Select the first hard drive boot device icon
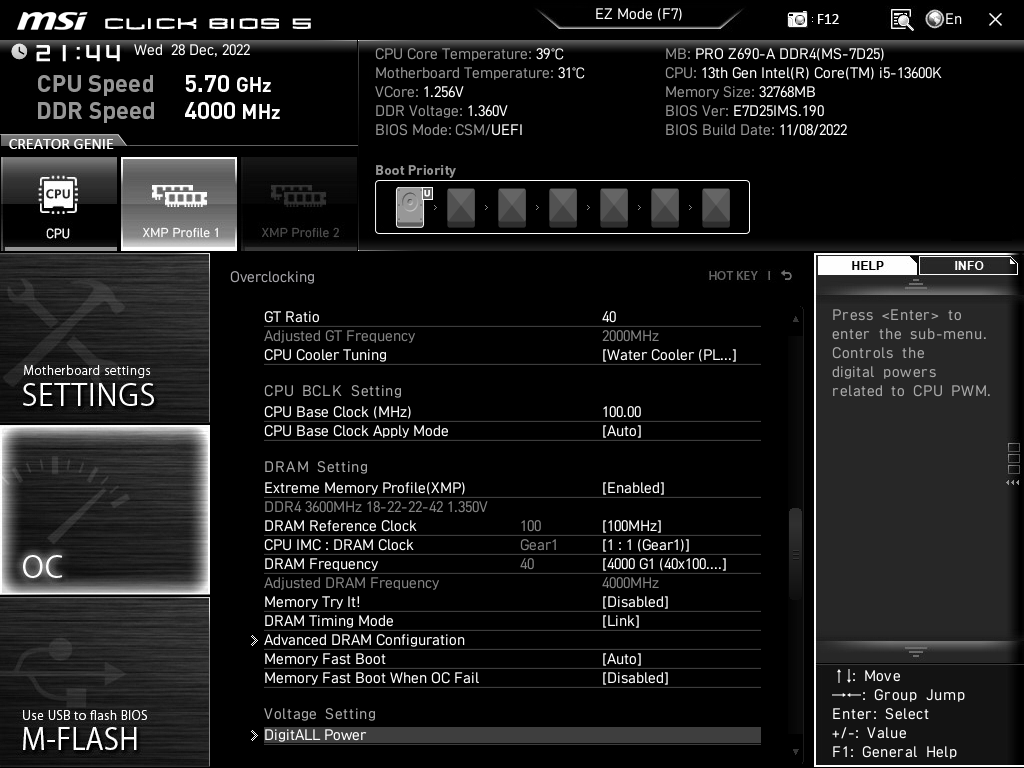The image size is (1024, 768). (410, 208)
